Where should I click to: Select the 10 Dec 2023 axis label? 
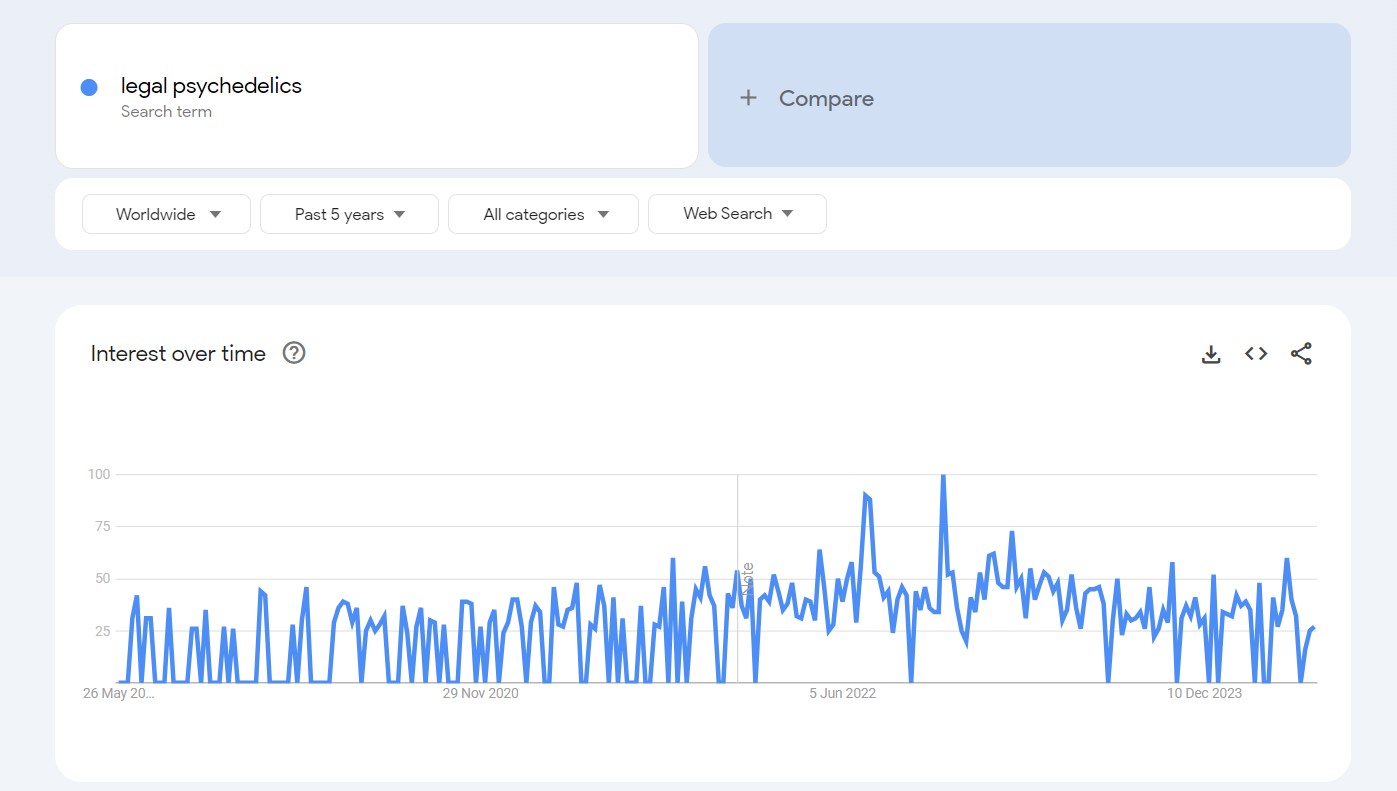(1204, 693)
